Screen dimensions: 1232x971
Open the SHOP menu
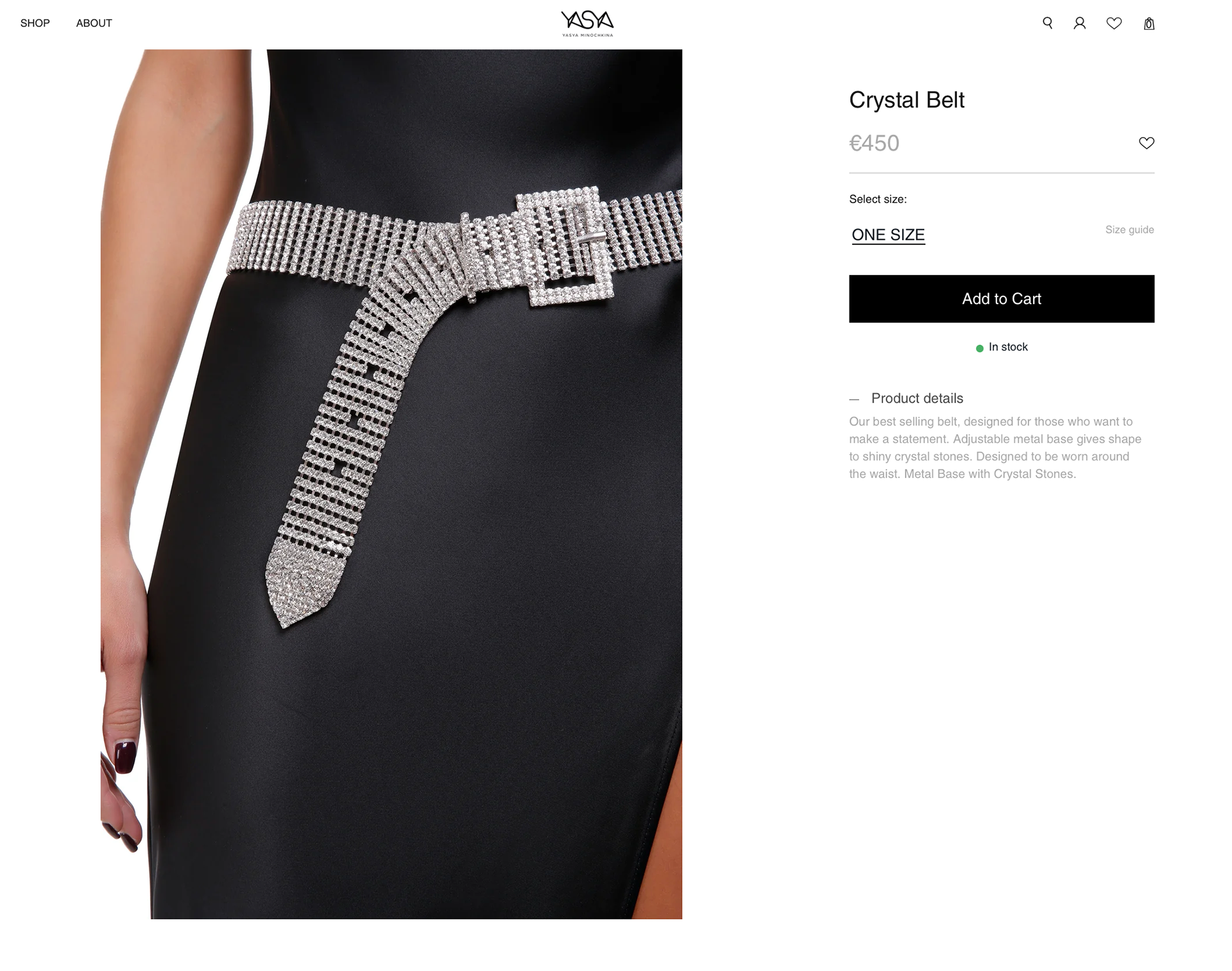pos(35,23)
